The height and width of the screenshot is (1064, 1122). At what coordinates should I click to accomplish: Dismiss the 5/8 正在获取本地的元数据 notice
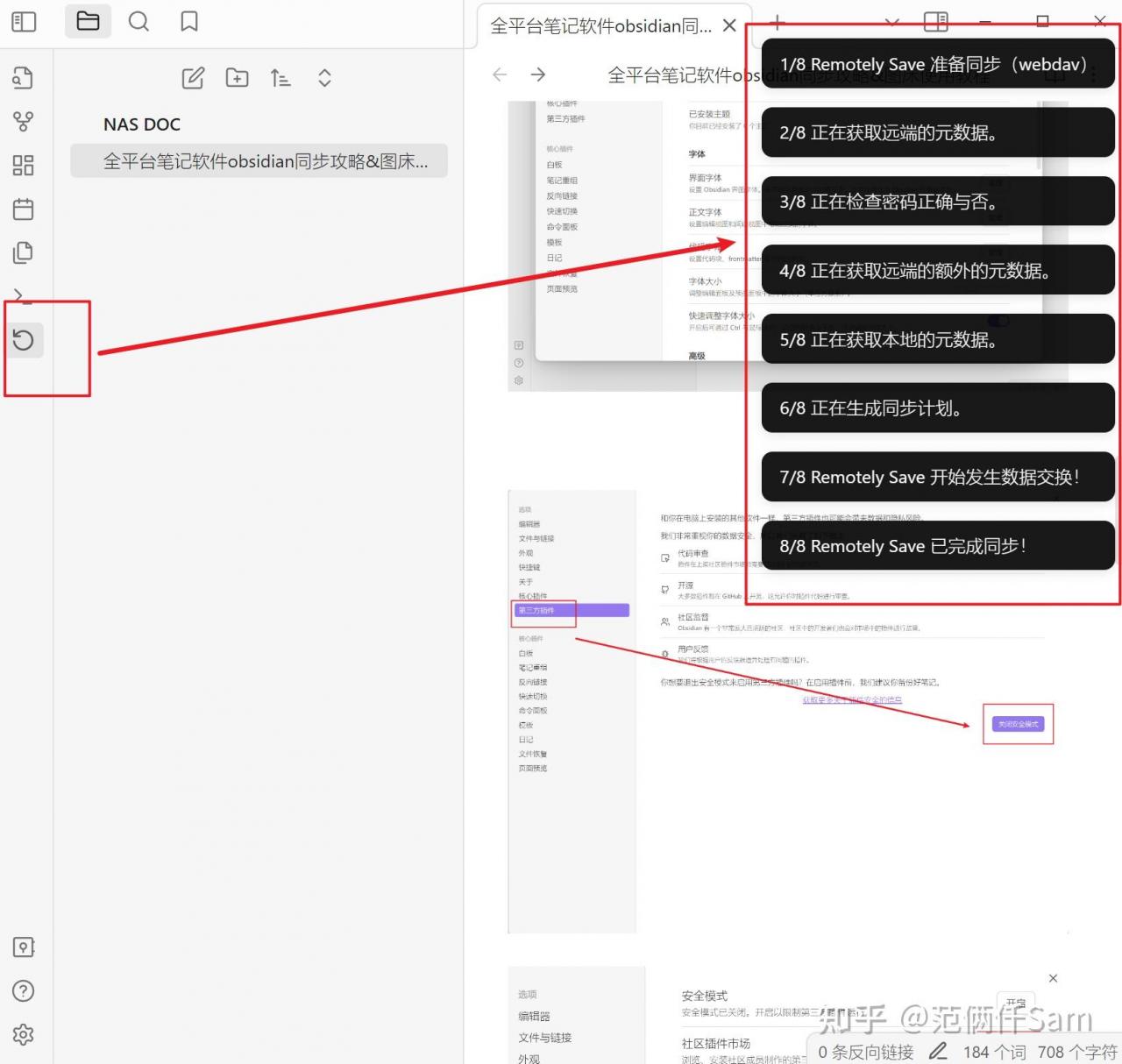click(938, 340)
